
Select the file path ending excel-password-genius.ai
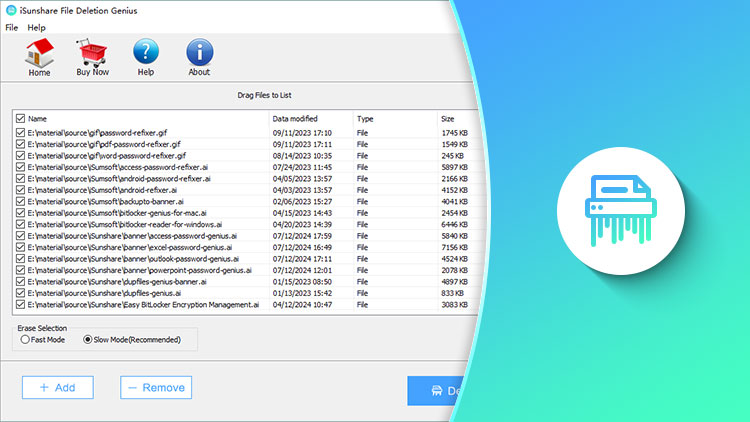[x=130, y=247]
